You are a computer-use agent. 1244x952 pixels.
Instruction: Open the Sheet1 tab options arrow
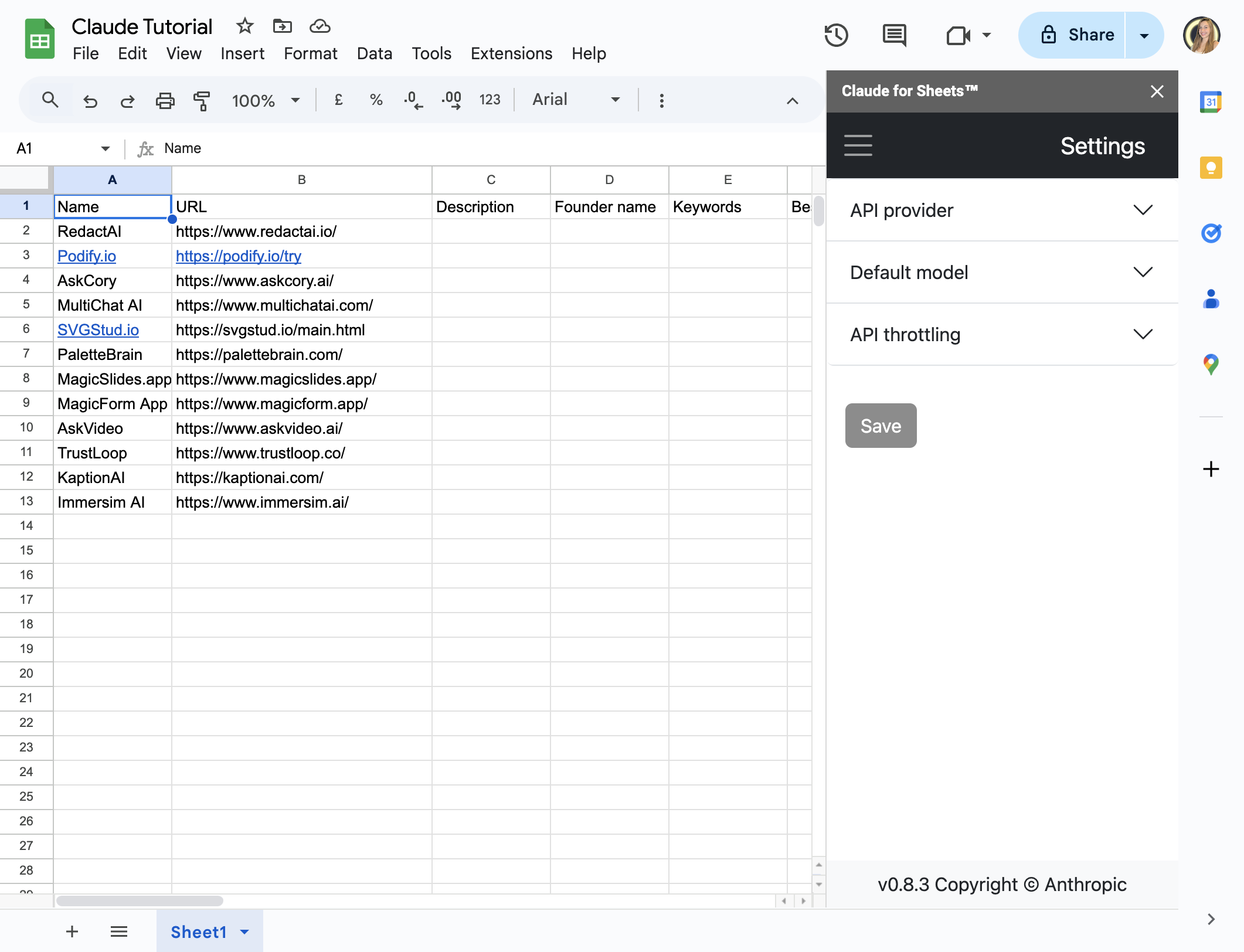244,931
